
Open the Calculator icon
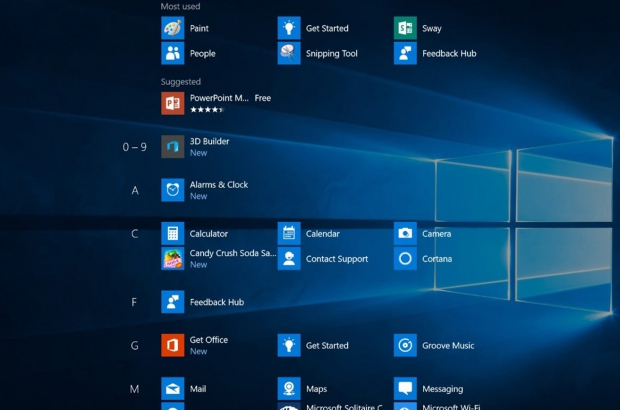tap(172, 233)
